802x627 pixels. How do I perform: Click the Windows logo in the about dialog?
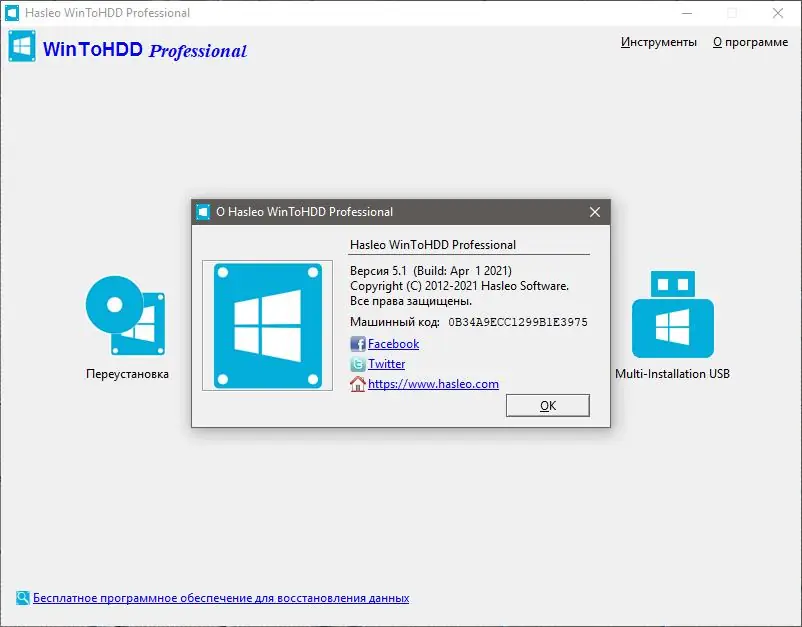click(267, 324)
